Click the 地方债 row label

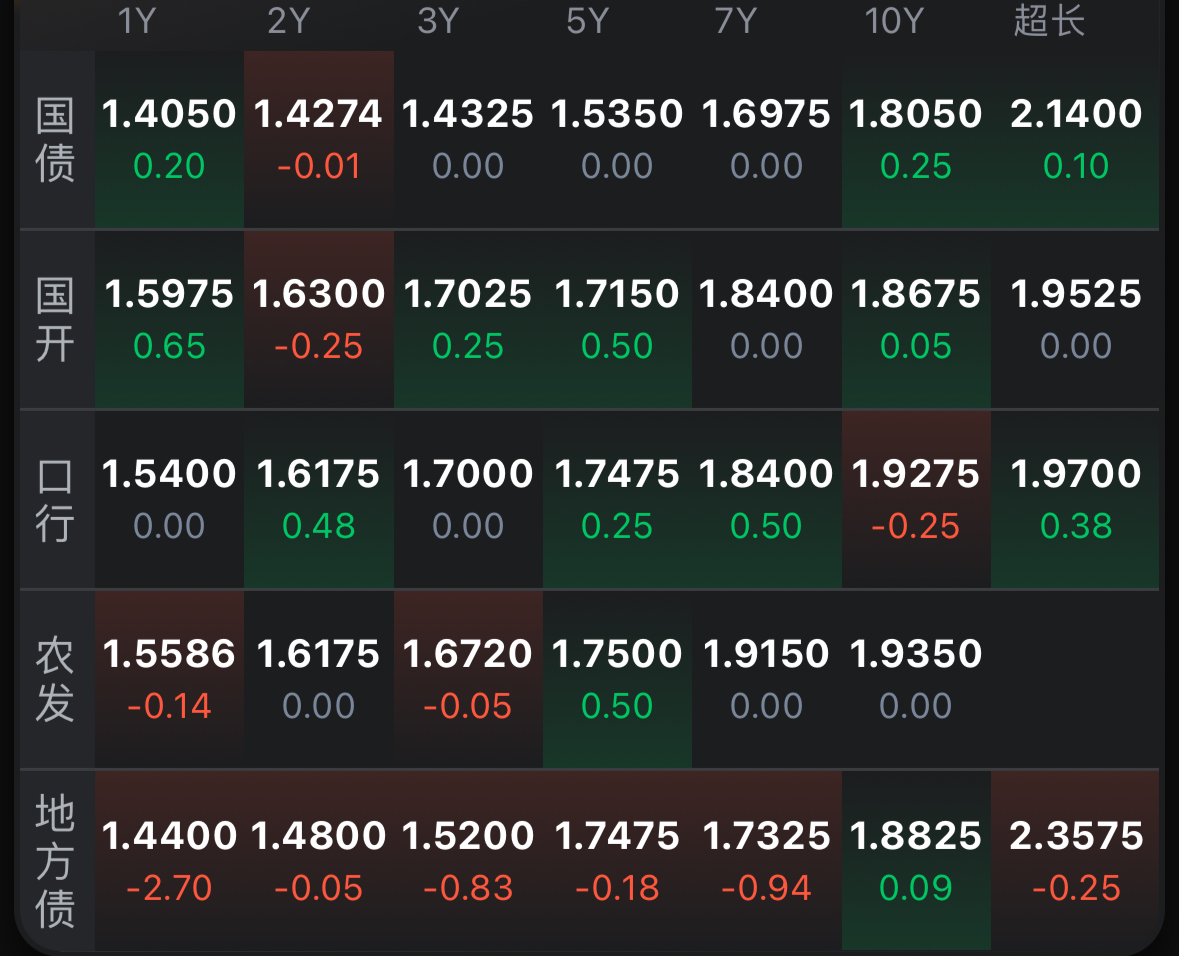[55, 860]
